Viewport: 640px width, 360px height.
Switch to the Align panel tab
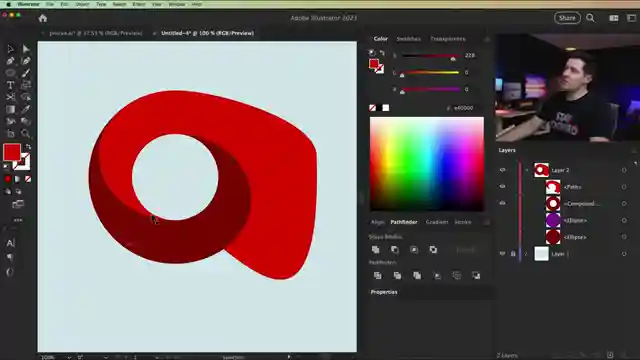tap(377, 222)
